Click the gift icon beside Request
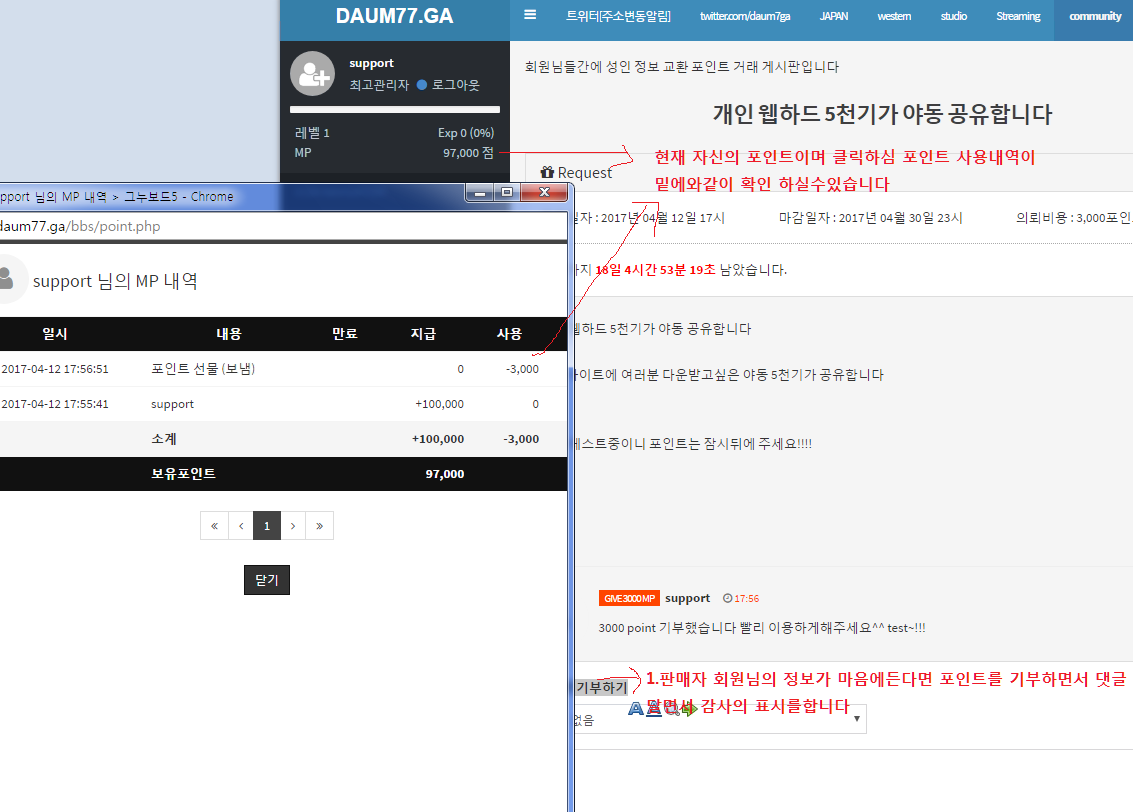 click(547, 172)
